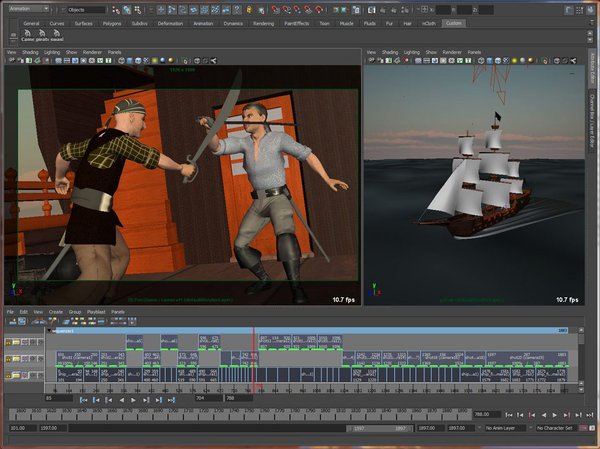
Task: Click the sequencer field showing 704
Action: pos(208,398)
